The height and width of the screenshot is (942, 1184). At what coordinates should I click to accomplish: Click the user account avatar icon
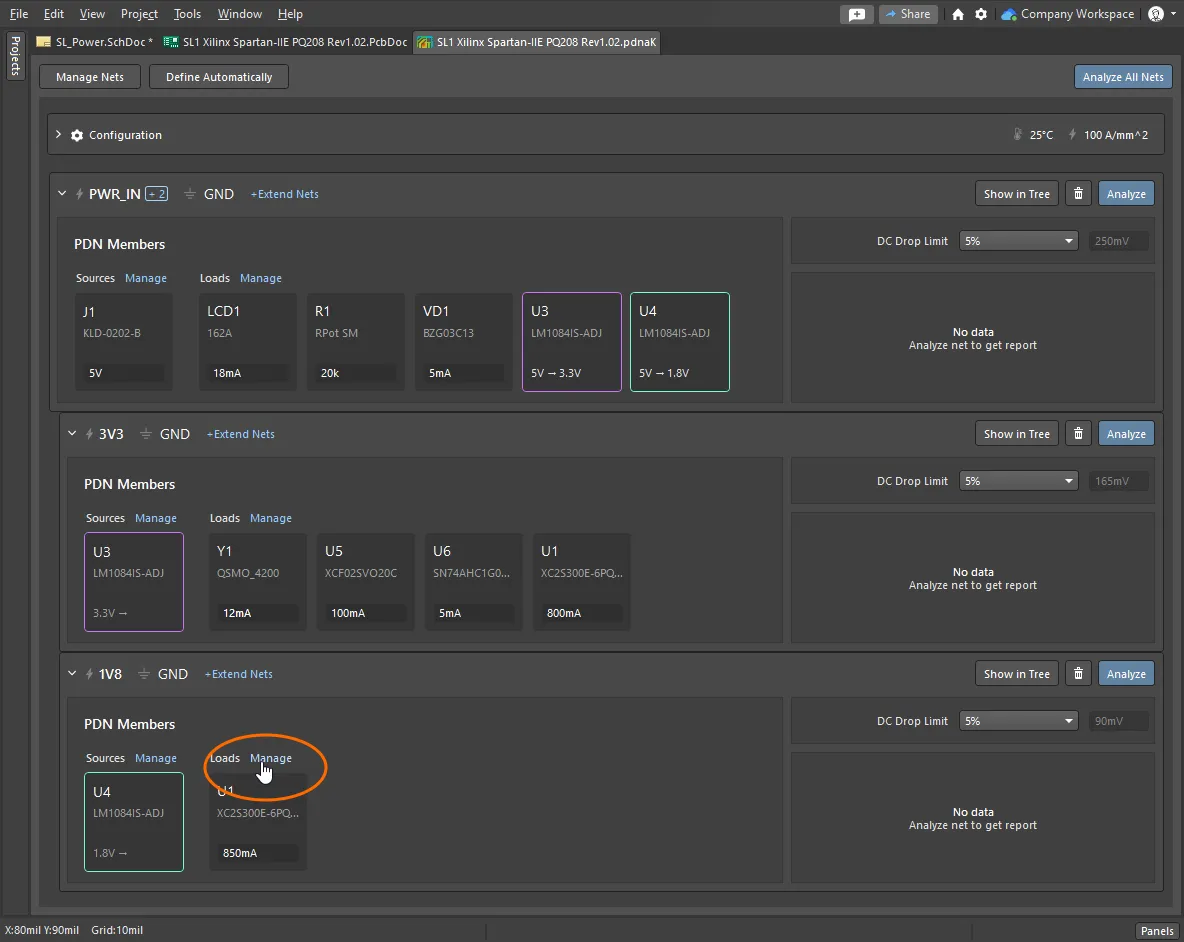pyautogui.click(x=1156, y=14)
